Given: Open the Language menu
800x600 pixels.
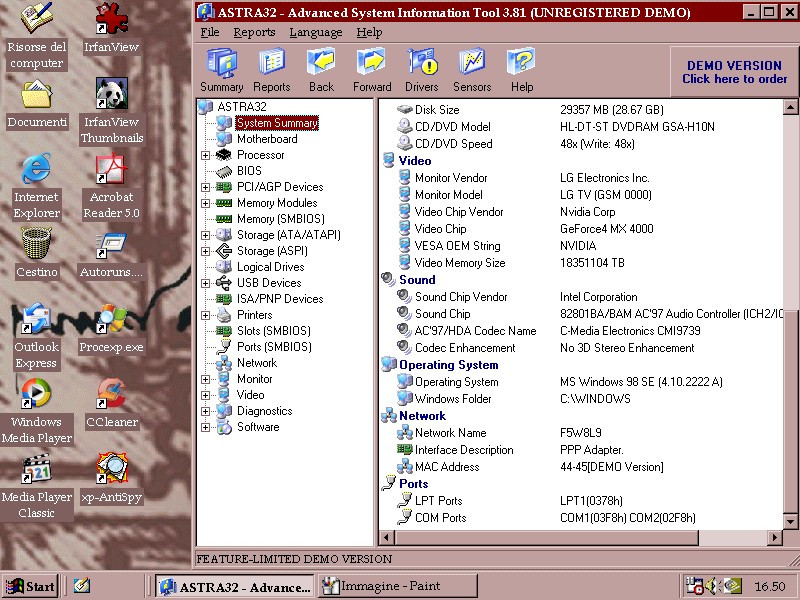Looking at the screenshot, I should pyautogui.click(x=315, y=32).
